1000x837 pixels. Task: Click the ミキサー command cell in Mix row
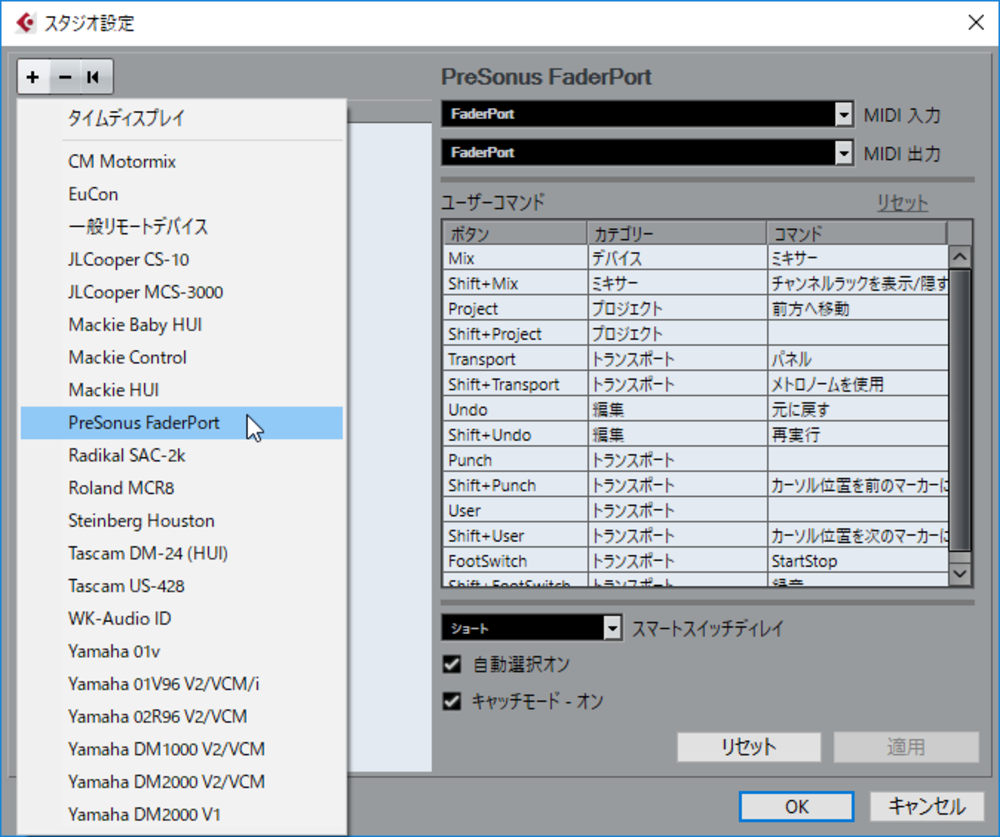pos(858,258)
